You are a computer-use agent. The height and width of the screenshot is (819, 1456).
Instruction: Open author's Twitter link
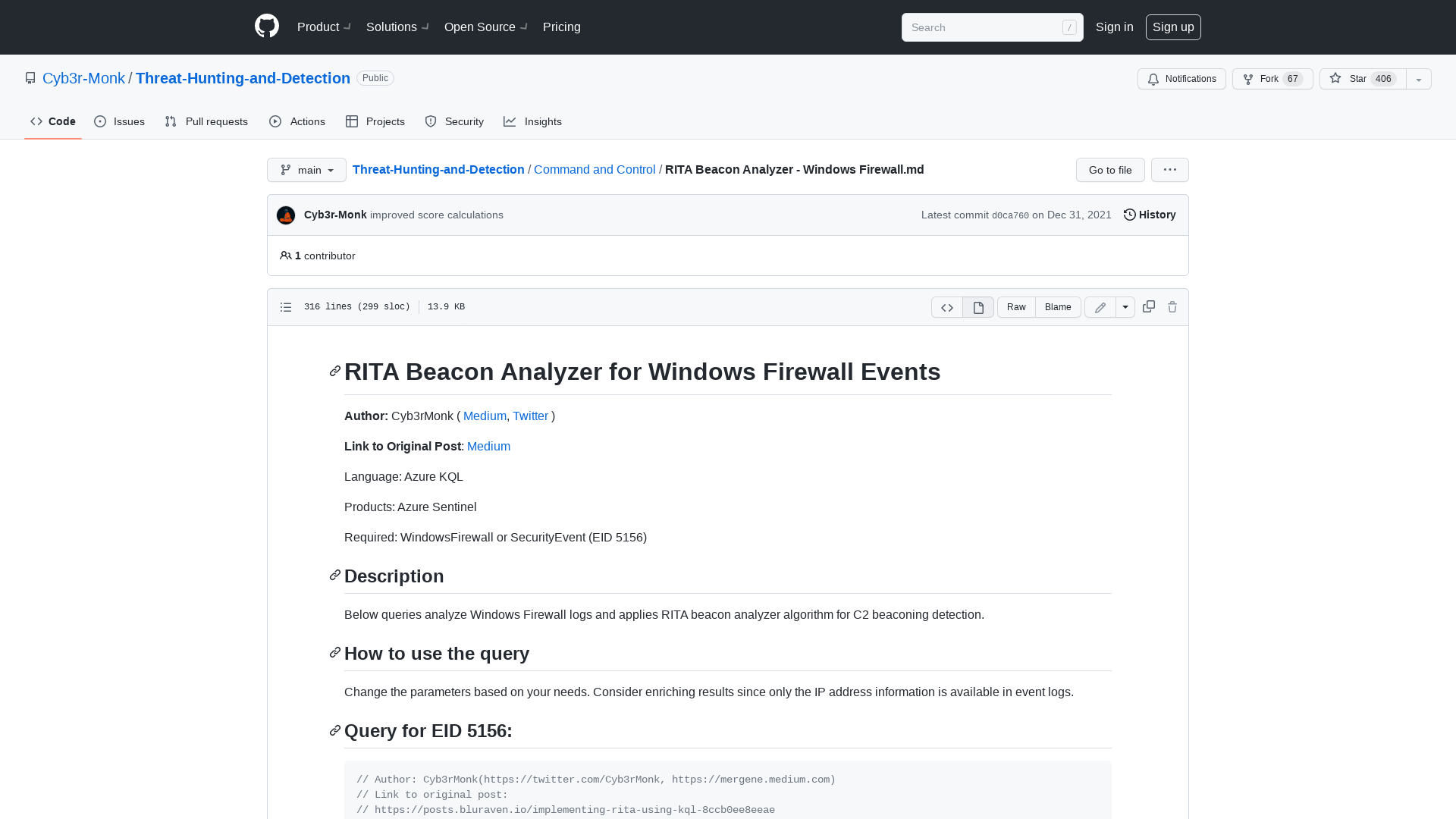(530, 416)
